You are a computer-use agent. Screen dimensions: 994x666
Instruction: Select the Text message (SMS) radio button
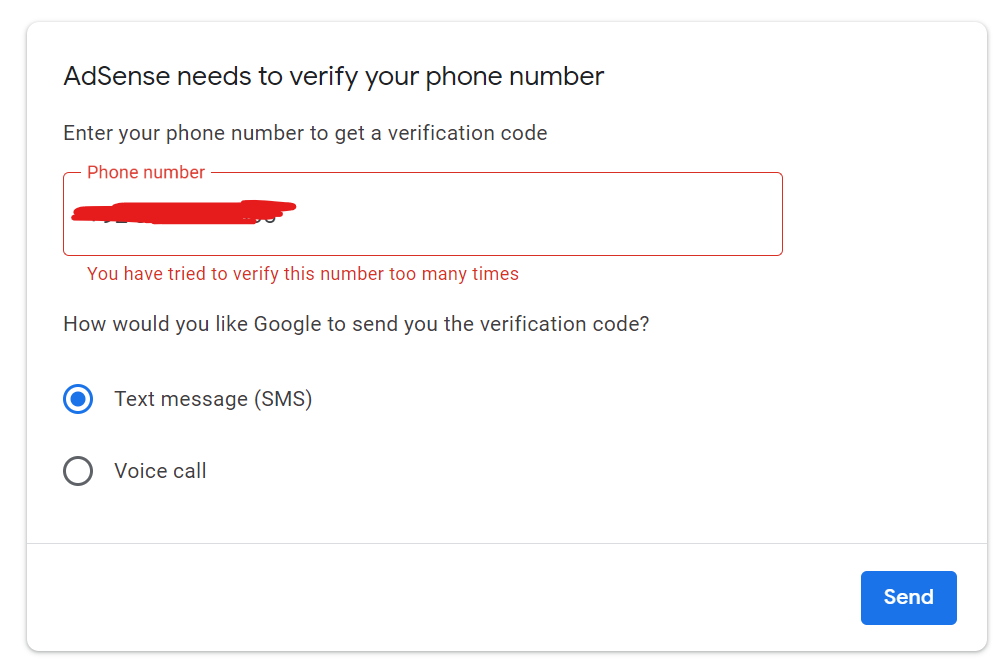tap(77, 398)
